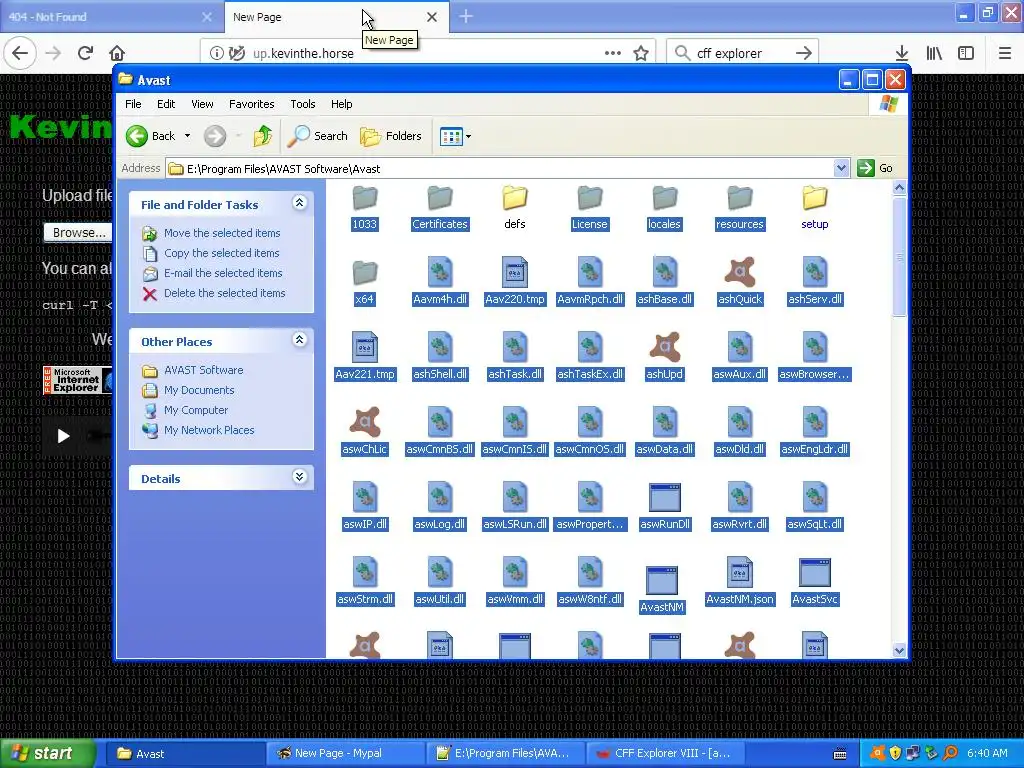
Task: Bookmark the page with star icon
Action: (x=641, y=53)
